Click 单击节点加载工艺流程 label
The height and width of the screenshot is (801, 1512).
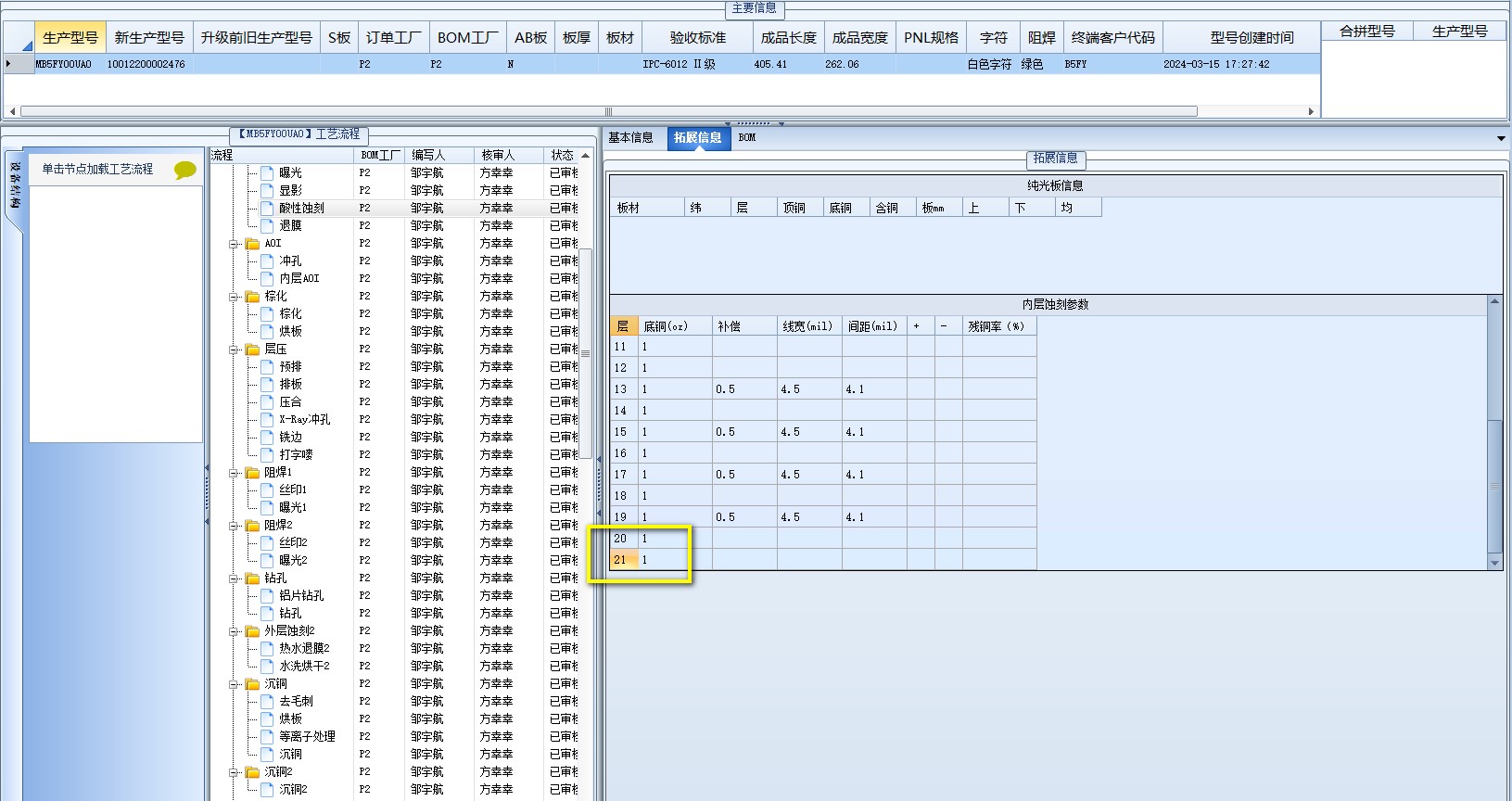(x=97, y=169)
